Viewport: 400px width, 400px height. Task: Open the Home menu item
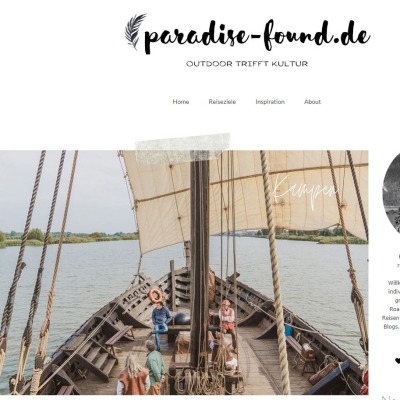(181, 102)
